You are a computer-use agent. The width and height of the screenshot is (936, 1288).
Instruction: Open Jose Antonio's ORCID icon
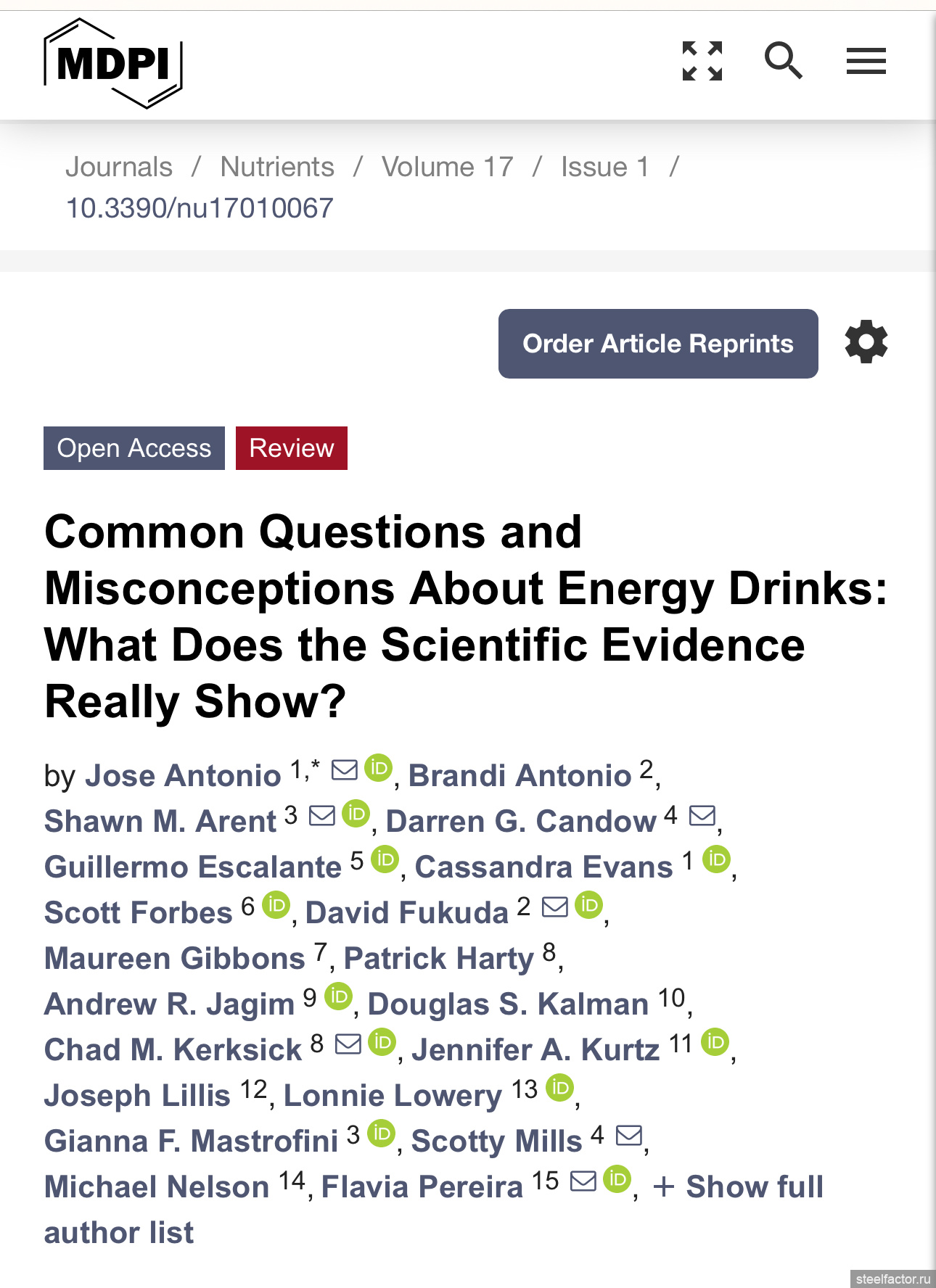(x=378, y=768)
